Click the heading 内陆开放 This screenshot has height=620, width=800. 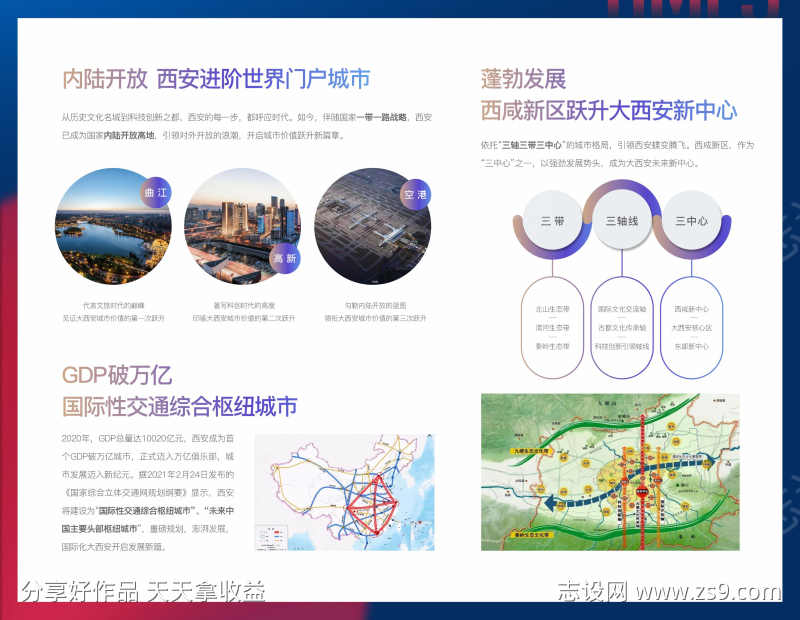pos(105,79)
